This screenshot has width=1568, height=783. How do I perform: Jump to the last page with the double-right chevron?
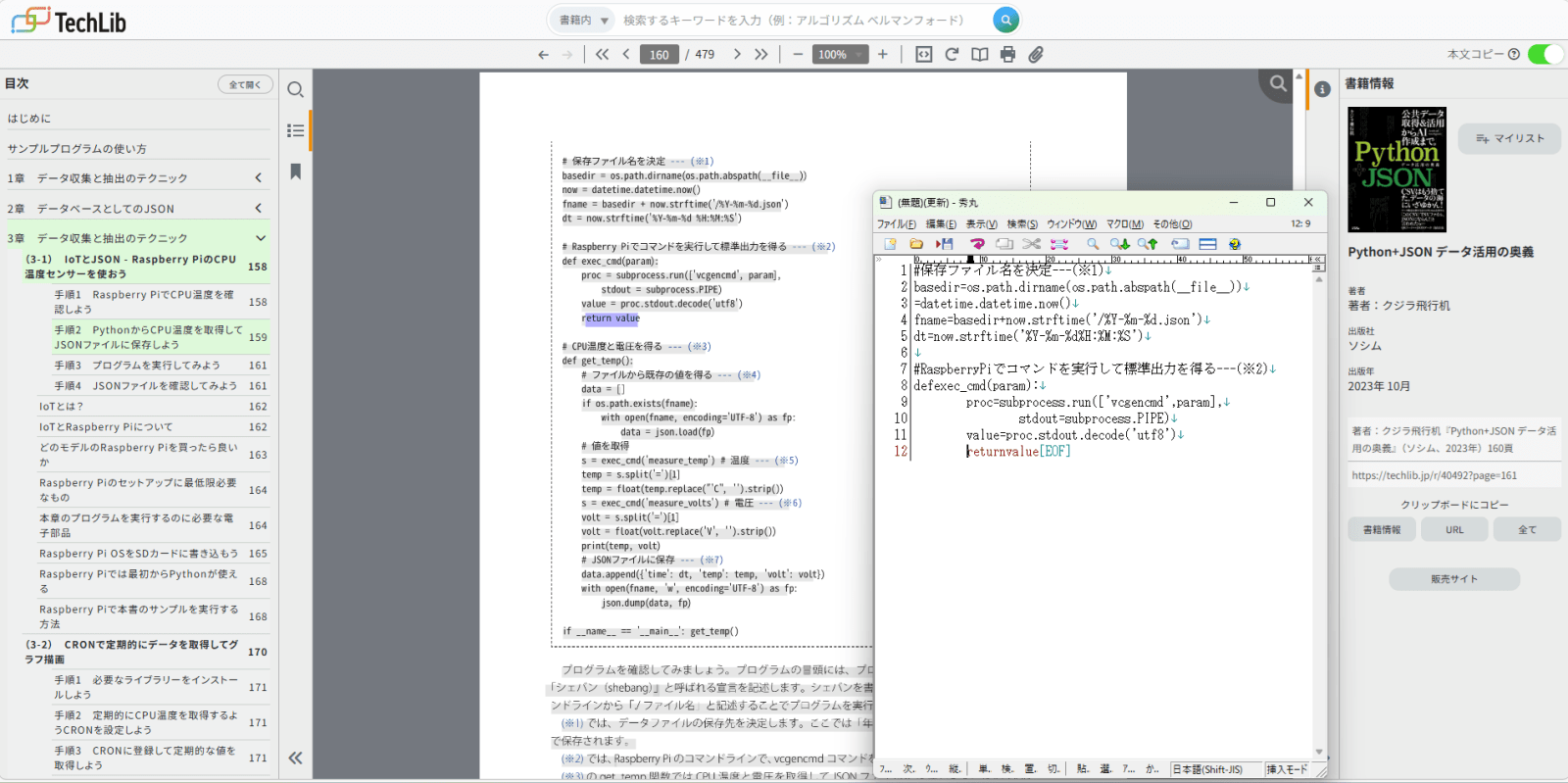pos(761,55)
